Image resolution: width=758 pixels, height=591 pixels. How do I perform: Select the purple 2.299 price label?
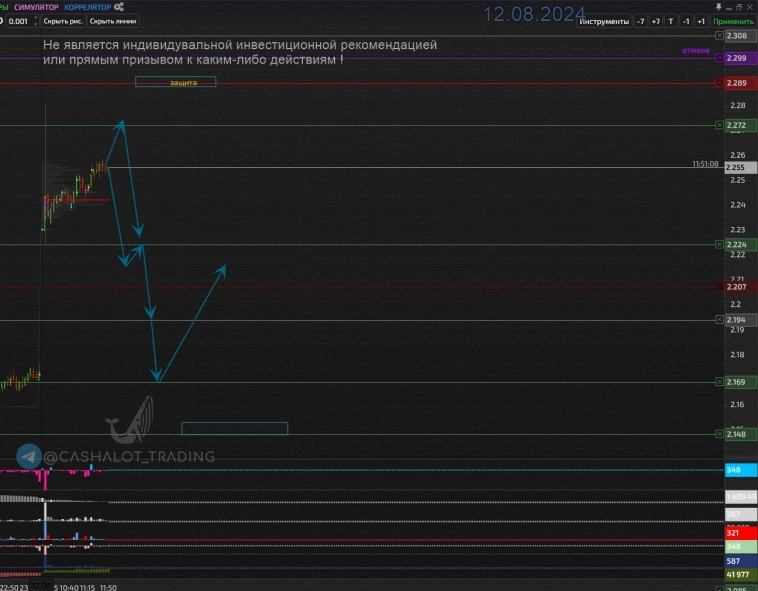click(x=741, y=58)
